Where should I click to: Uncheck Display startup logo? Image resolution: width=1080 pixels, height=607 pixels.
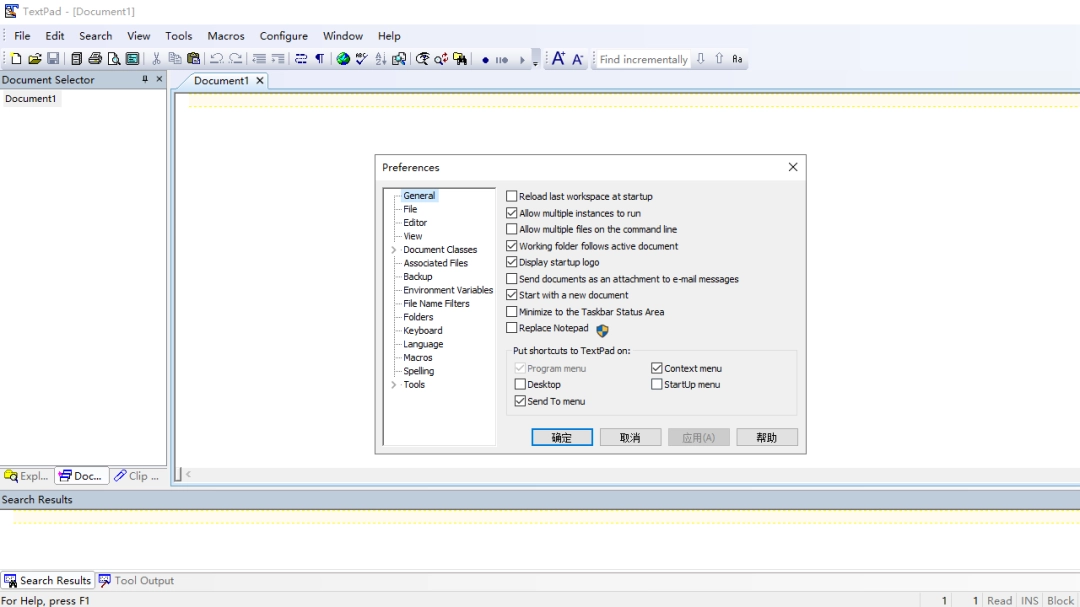pos(512,262)
